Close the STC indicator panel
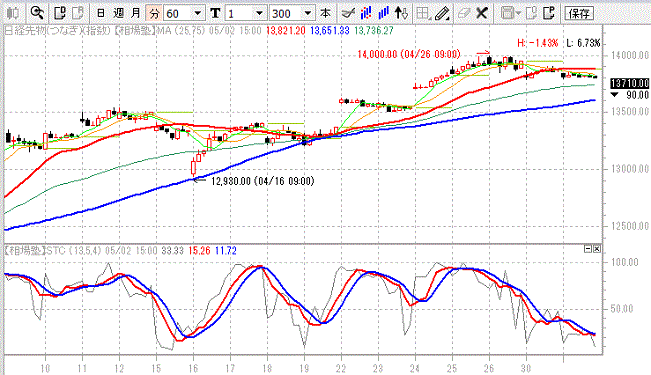 (597, 249)
